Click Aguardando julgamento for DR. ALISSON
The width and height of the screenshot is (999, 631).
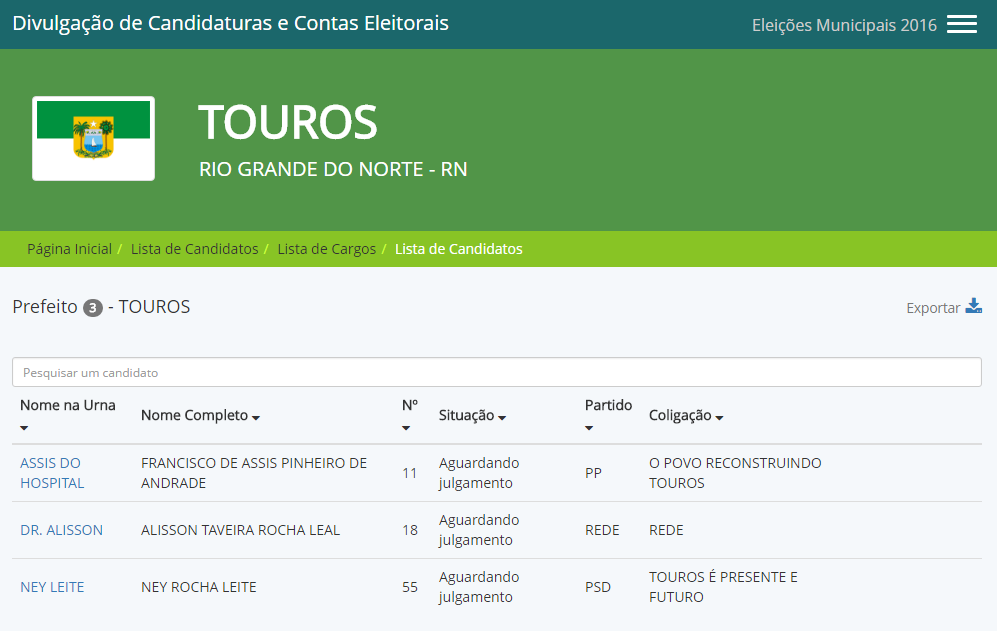pos(479,530)
